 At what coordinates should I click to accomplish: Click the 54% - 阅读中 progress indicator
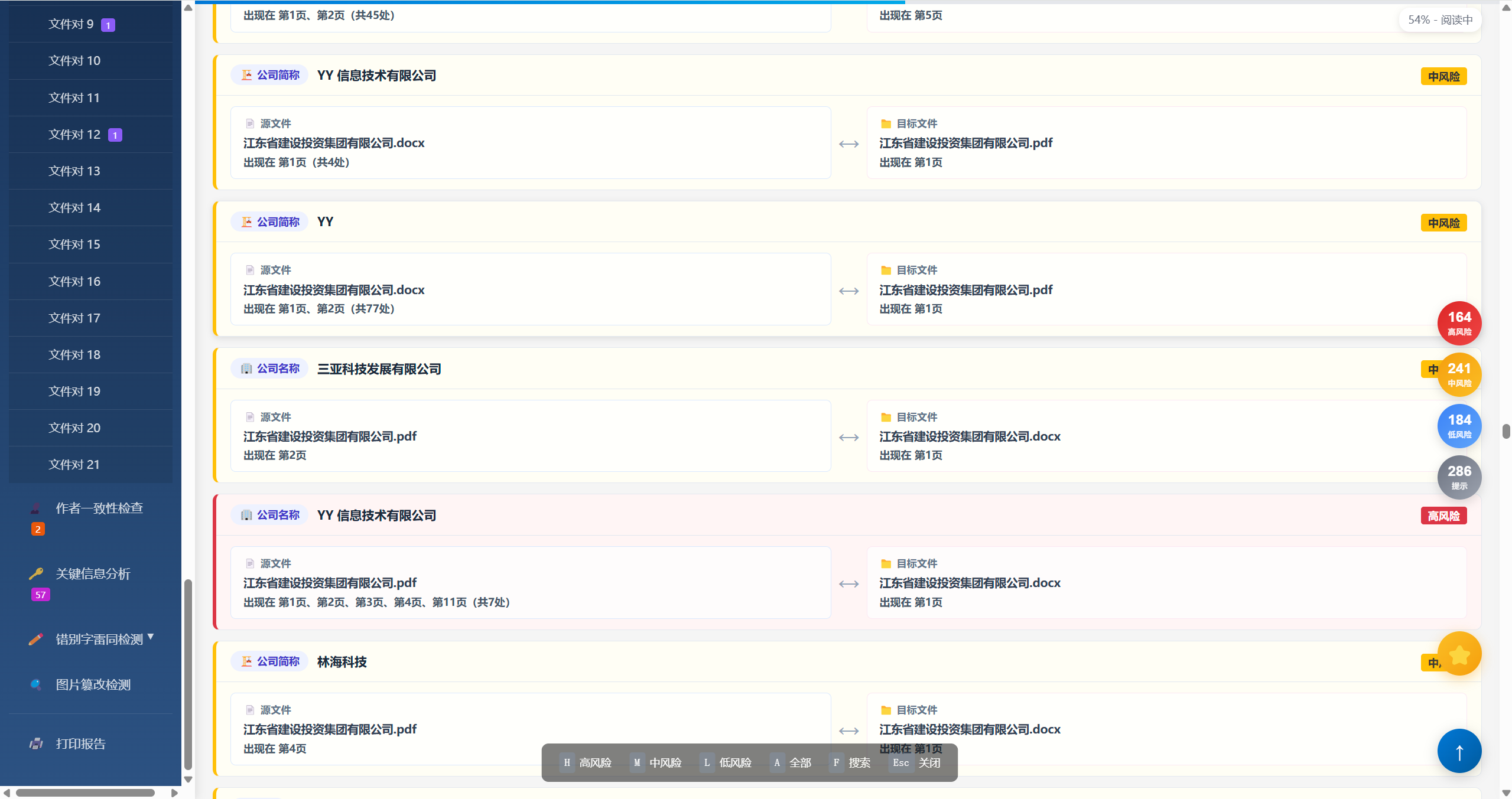point(1439,19)
